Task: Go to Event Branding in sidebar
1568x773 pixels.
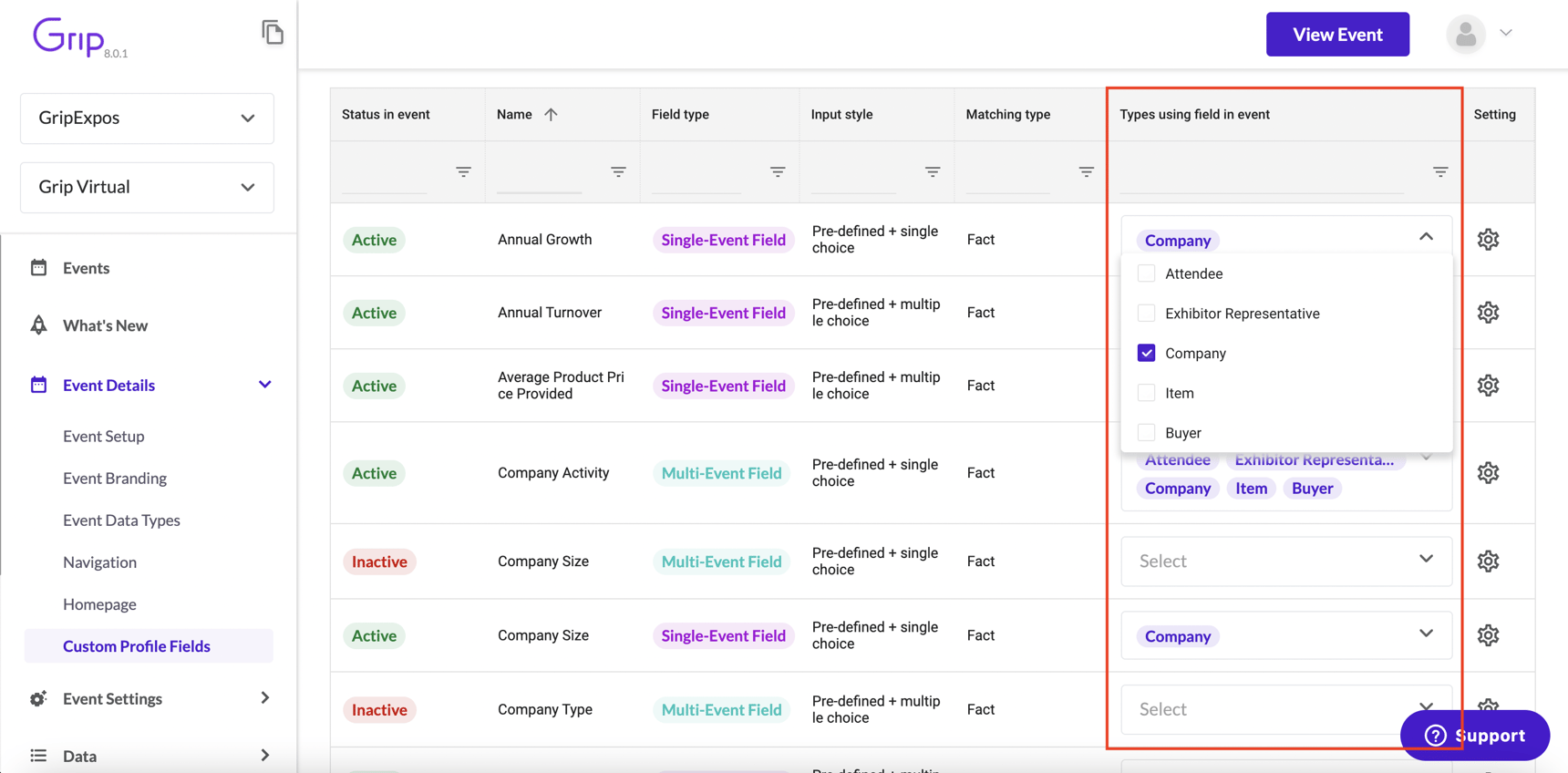Action: (115, 479)
